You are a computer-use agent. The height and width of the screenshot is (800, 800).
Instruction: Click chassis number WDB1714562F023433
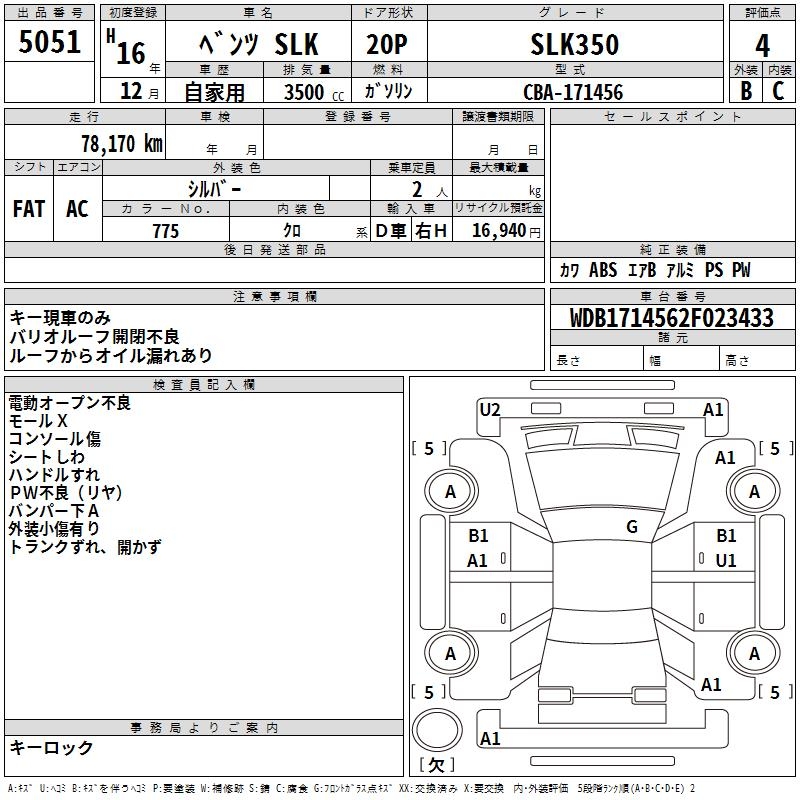(671, 319)
